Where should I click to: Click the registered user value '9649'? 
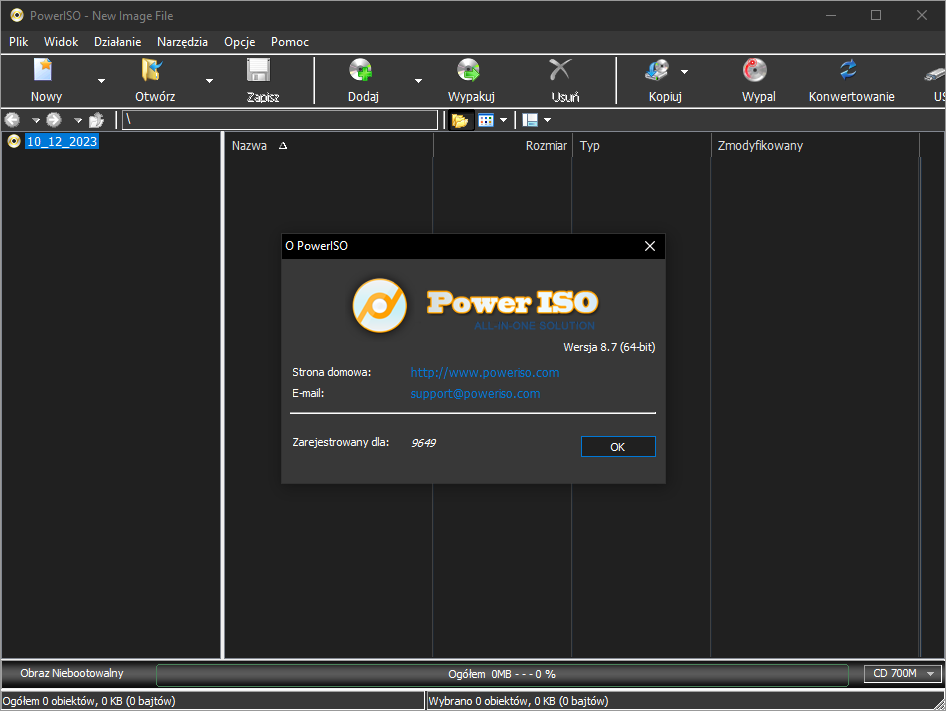[423, 443]
